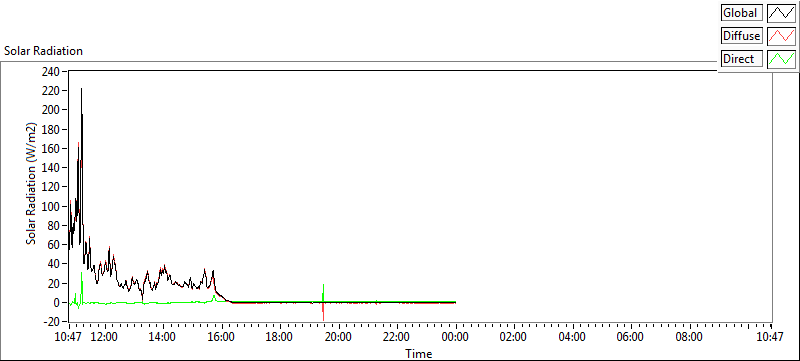Click the 20:00 time axis tick label
The image size is (800, 361).
coord(338,337)
